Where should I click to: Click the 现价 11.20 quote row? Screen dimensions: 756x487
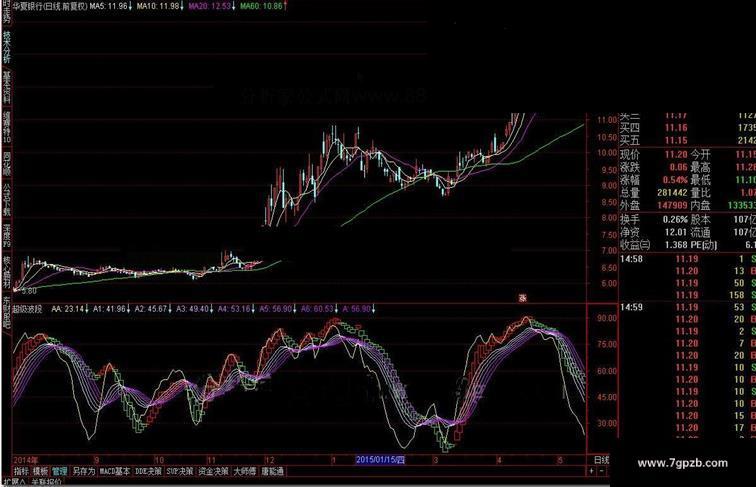[654, 155]
